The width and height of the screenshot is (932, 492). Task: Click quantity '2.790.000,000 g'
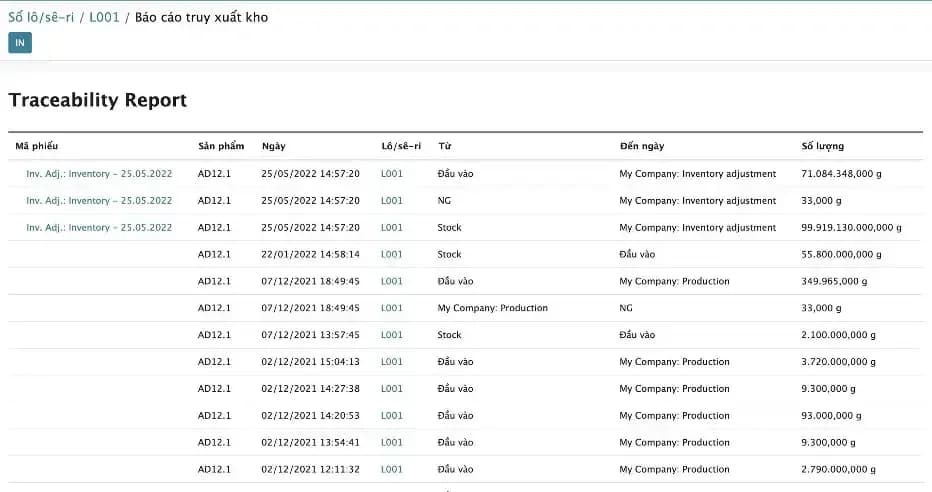(838, 469)
